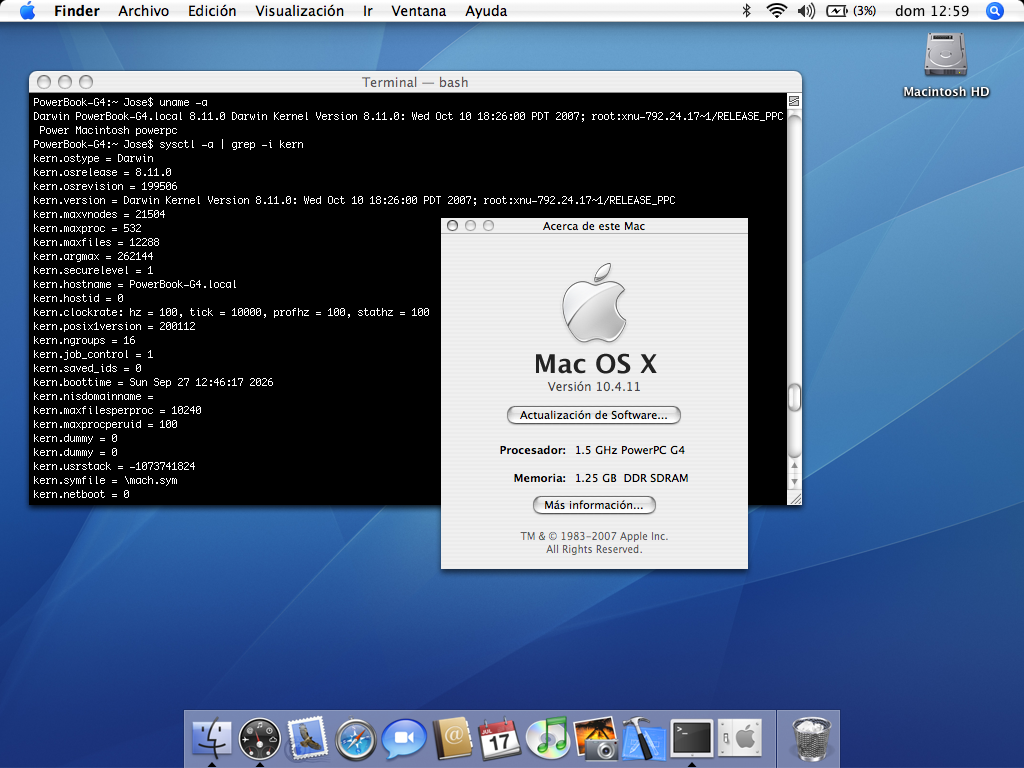Screen dimensions: 1024x768
Task: Click the Terminal icon in the Dock
Action: click(692, 739)
